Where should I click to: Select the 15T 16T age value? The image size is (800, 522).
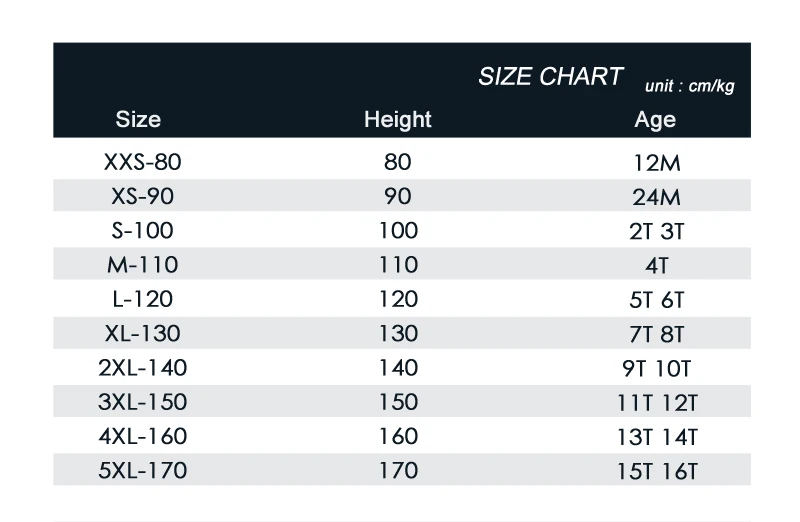(x=657, y=471)
